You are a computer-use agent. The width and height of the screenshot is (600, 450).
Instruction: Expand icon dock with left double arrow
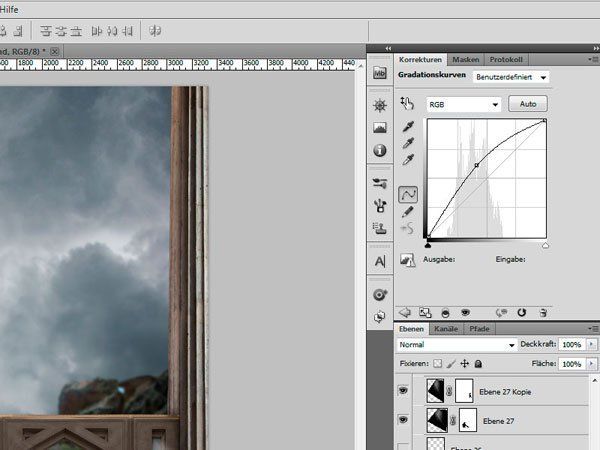point(388,48)
